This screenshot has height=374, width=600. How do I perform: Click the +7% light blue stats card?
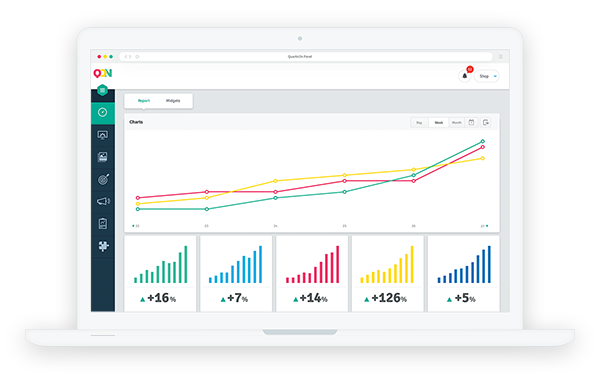pos(236,274)
